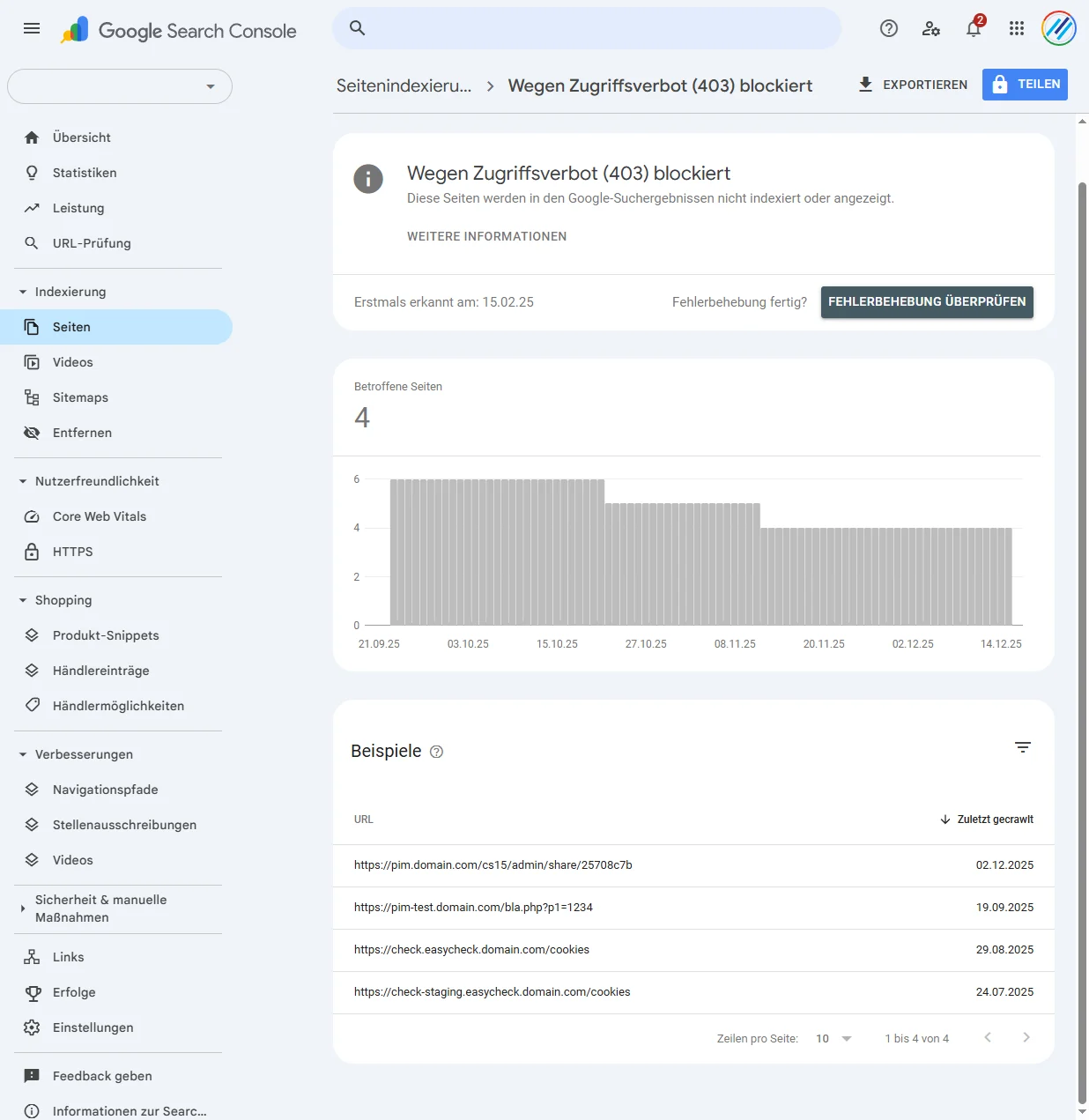Click the page vertical scrollbar thumb
The width and height of the screenshot is (1089, 1120).
coord(1083,643)
